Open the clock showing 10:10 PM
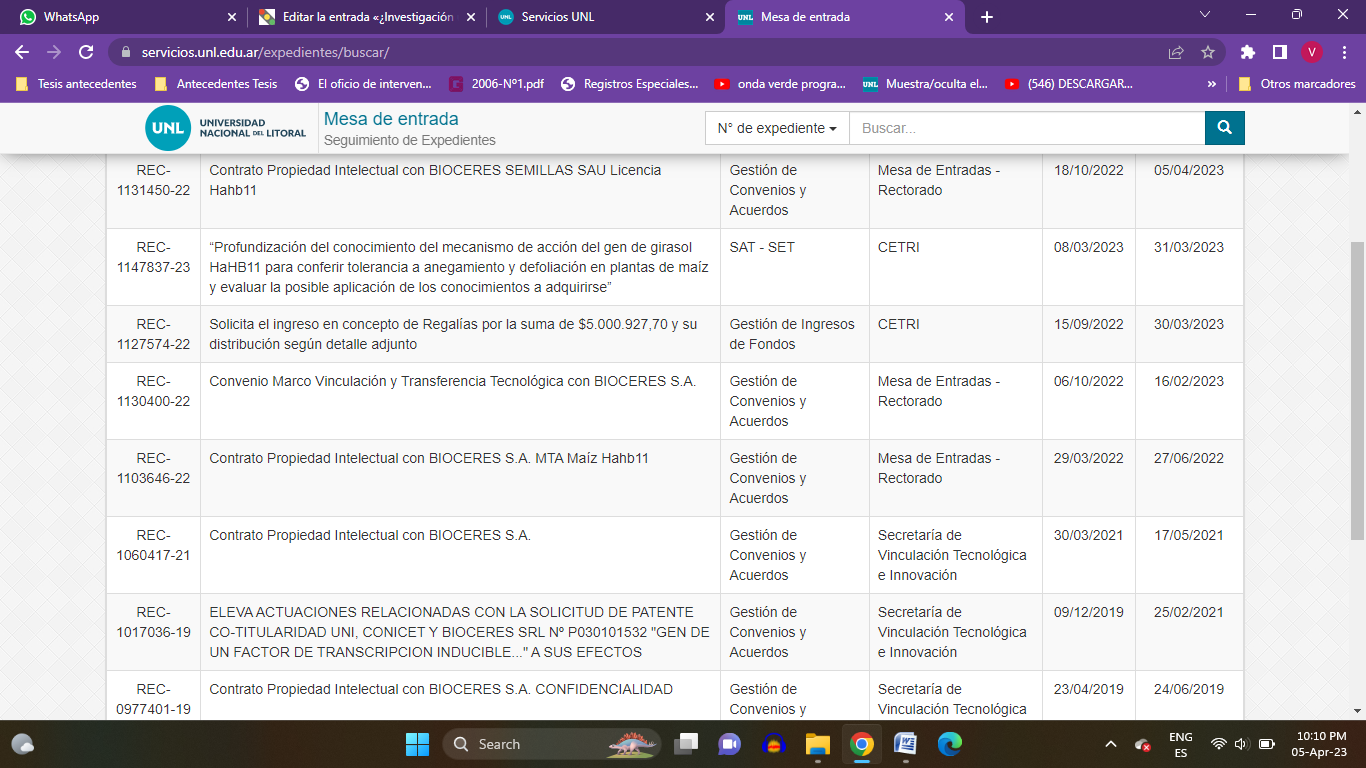This screenshot has width=1366, height=768. pos(1319,744)
